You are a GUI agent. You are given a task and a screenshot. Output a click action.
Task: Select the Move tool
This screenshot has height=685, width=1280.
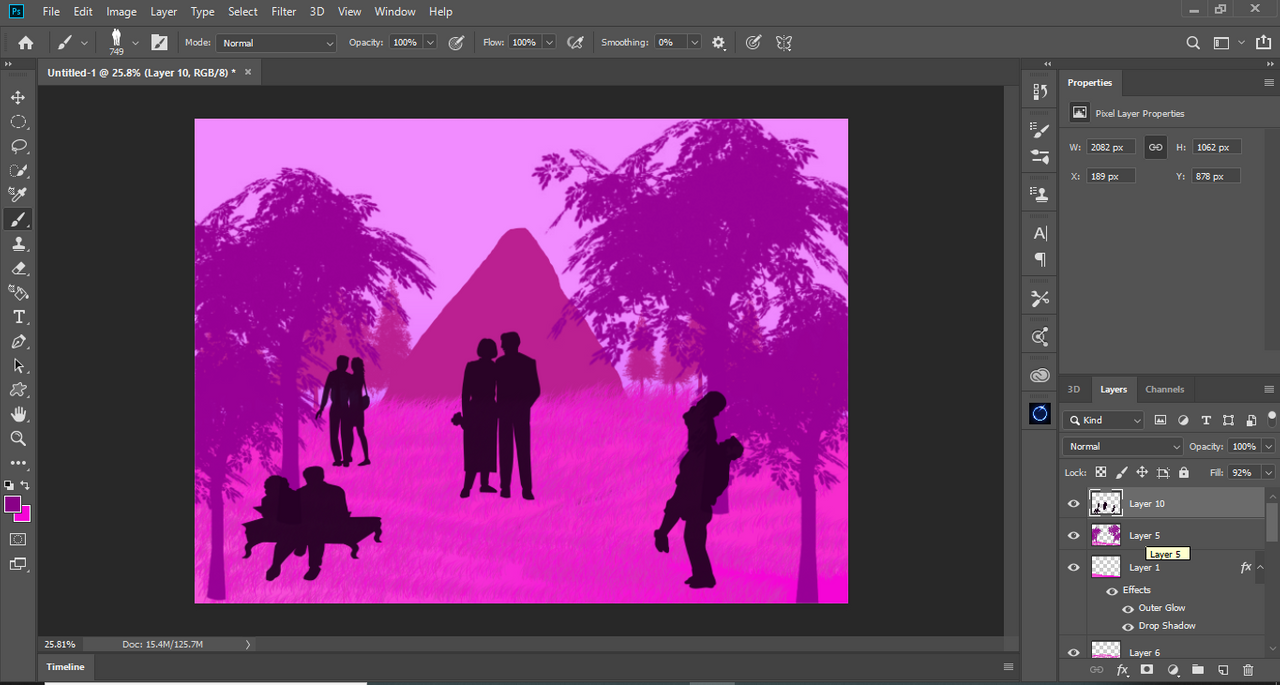pyautogui.click(x=18, y=97)
